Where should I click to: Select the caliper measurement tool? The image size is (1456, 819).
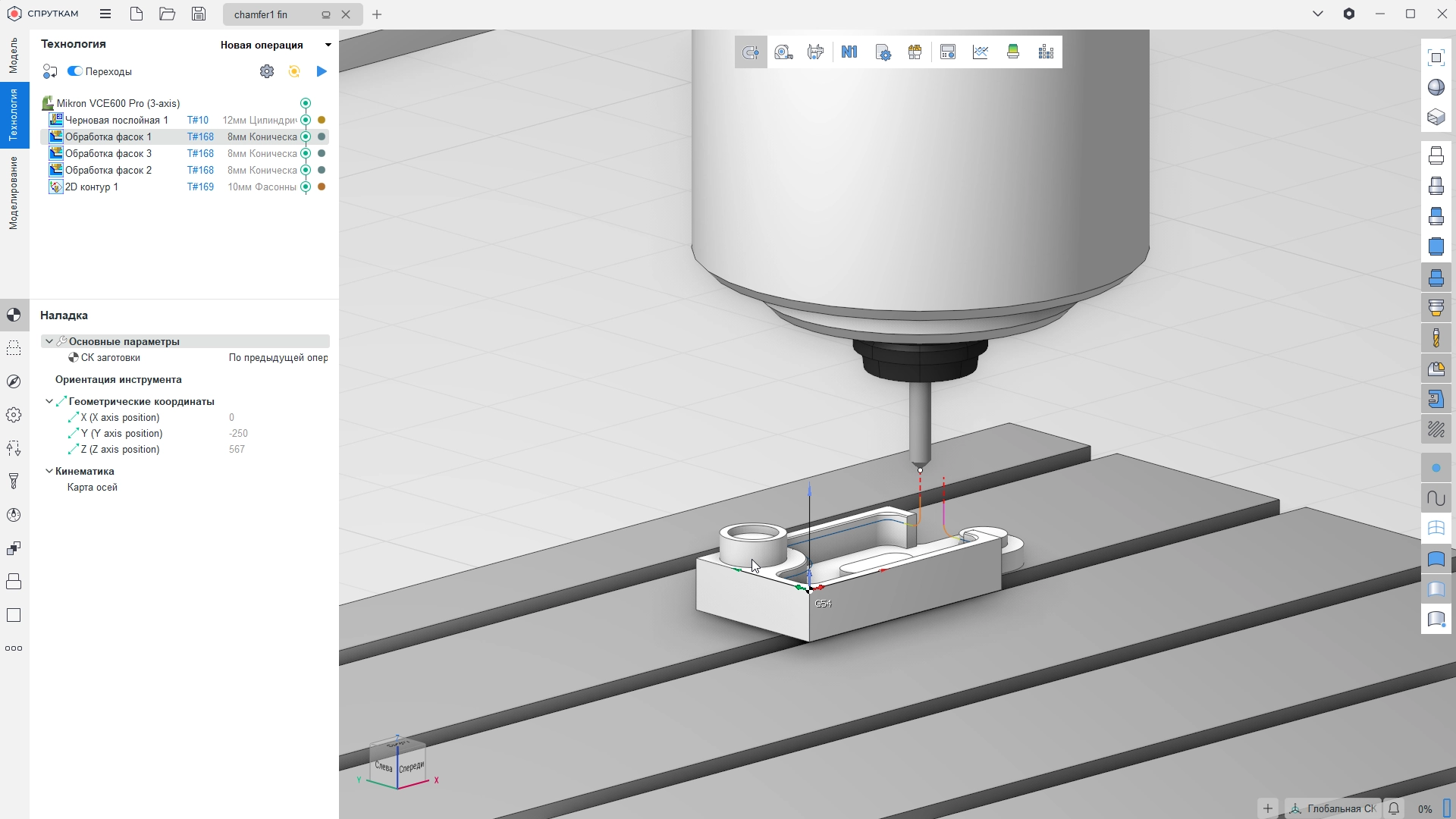coord(816,52)
